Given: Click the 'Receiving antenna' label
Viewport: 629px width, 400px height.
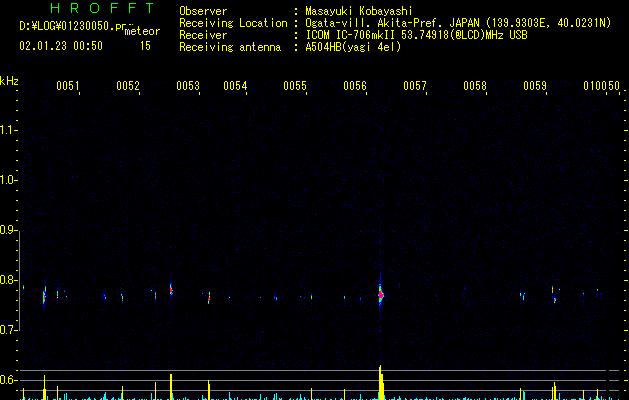Looking at the screenshot, I should 230,47.
